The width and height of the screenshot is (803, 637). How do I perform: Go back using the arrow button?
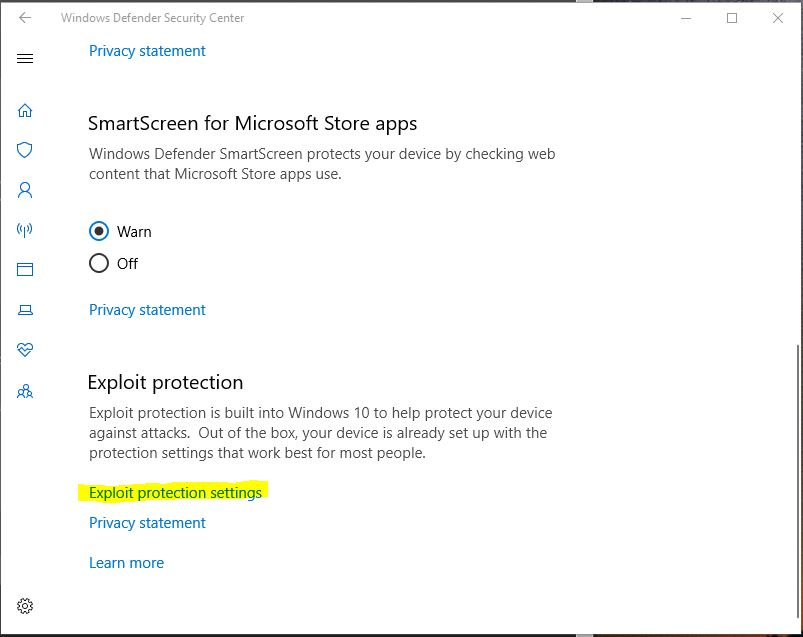[25, 18]
